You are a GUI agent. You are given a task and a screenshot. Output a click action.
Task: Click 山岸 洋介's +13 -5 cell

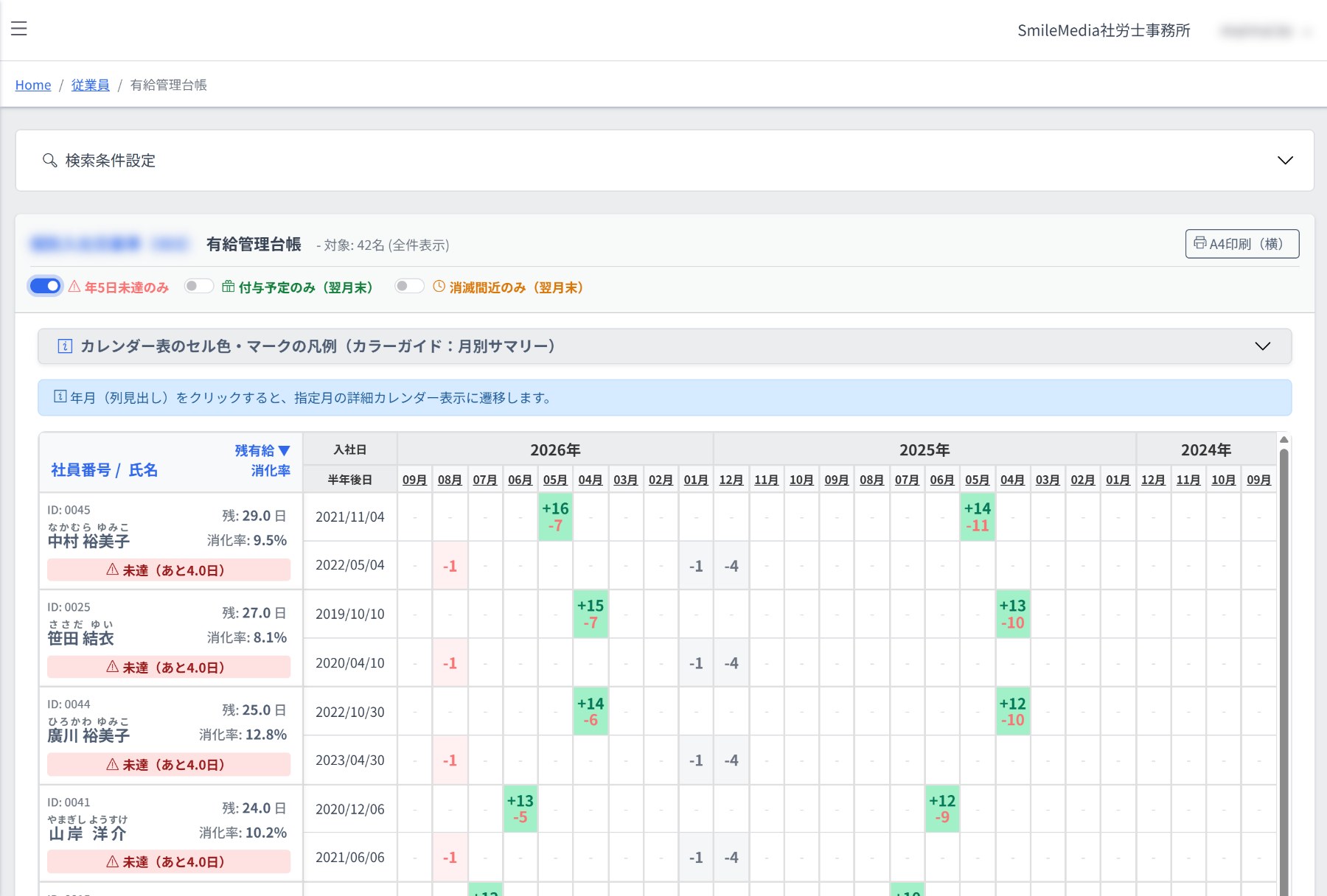pyautogui.click(x=520, y=809)
